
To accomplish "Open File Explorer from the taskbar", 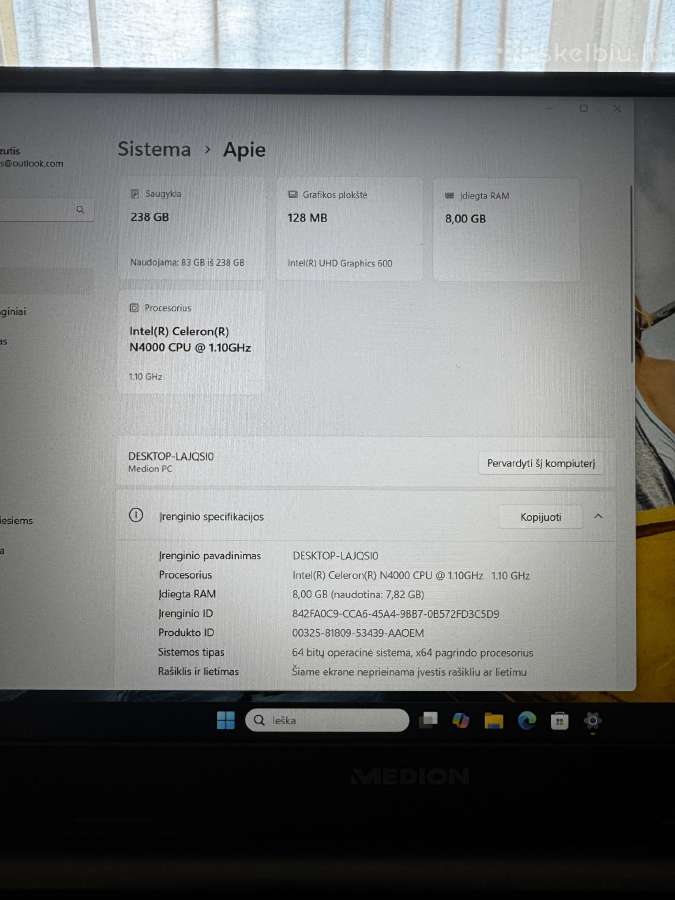I will click(x=494, y=720).
